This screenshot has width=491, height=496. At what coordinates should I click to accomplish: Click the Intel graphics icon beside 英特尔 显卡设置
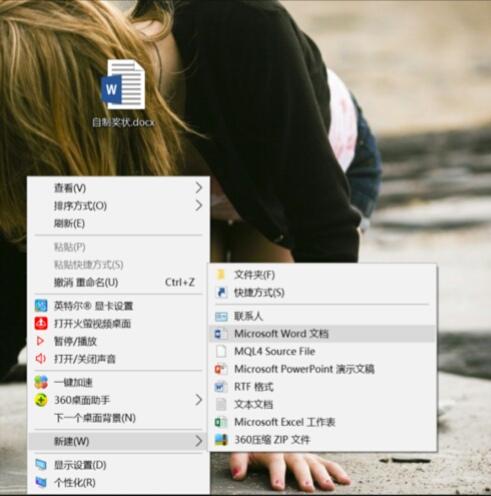pyautogui.click(x=41, y=306)
